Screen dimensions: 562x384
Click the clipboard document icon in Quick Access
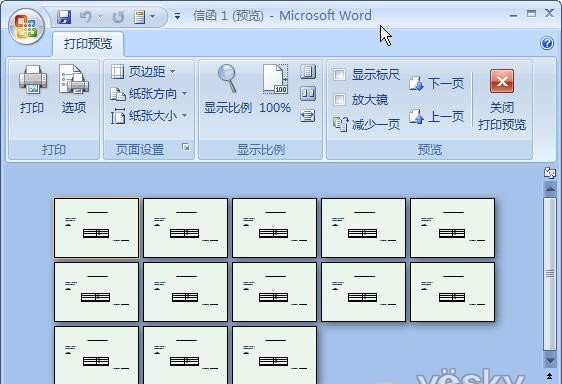pyautogui.click(x=139, y=16)
